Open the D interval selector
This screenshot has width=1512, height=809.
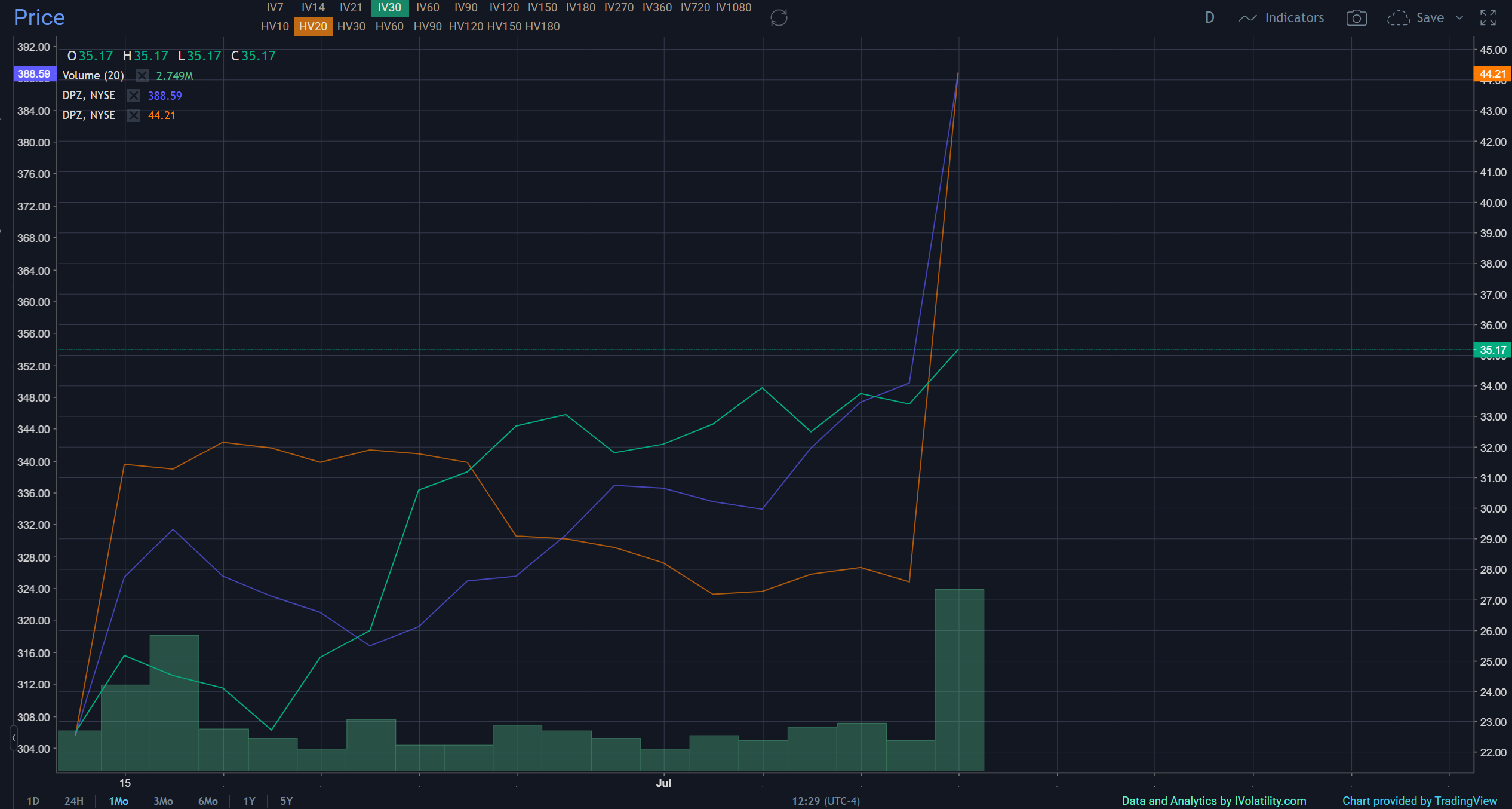(x=1209, y=17)
